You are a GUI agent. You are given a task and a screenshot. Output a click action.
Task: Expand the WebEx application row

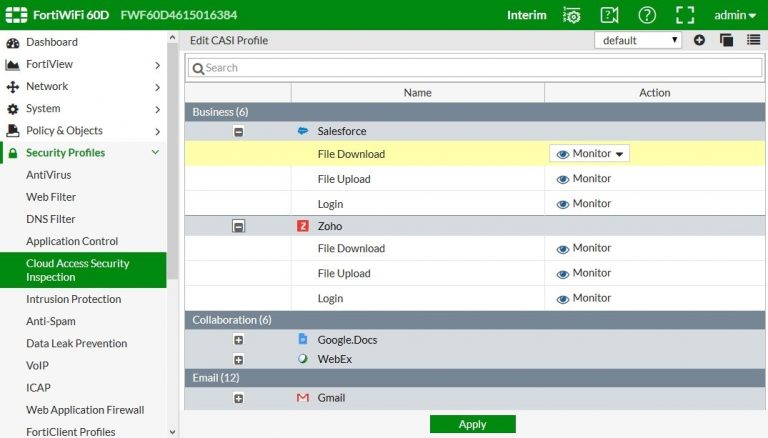point(238,359)
